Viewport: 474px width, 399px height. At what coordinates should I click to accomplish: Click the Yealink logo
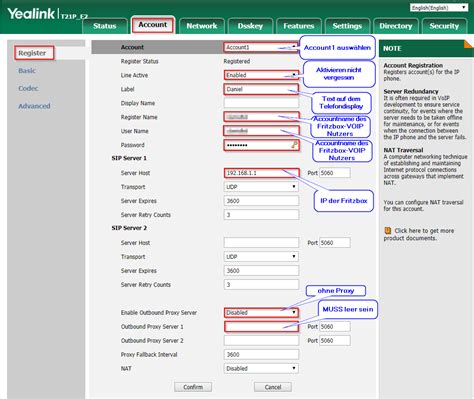(x=31, y=14)
